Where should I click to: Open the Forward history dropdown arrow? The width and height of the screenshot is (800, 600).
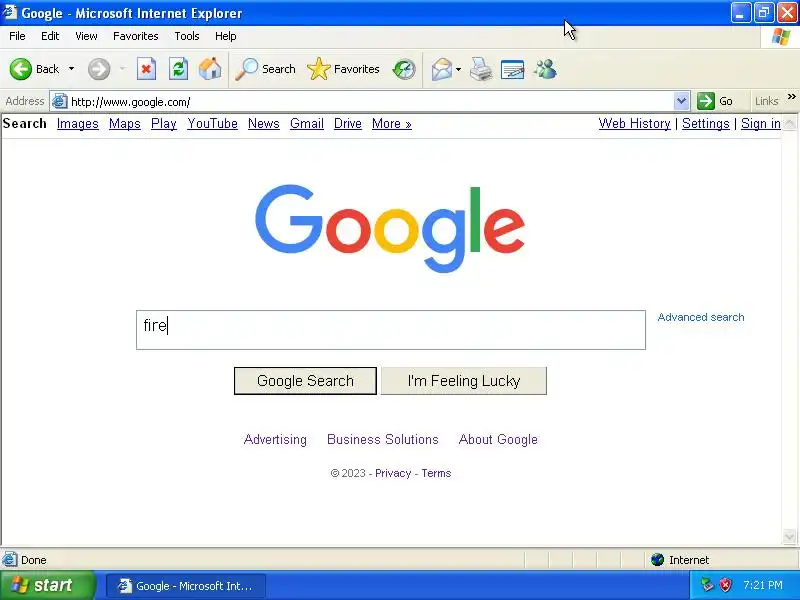pyautogui.click(x=122, y=69)
